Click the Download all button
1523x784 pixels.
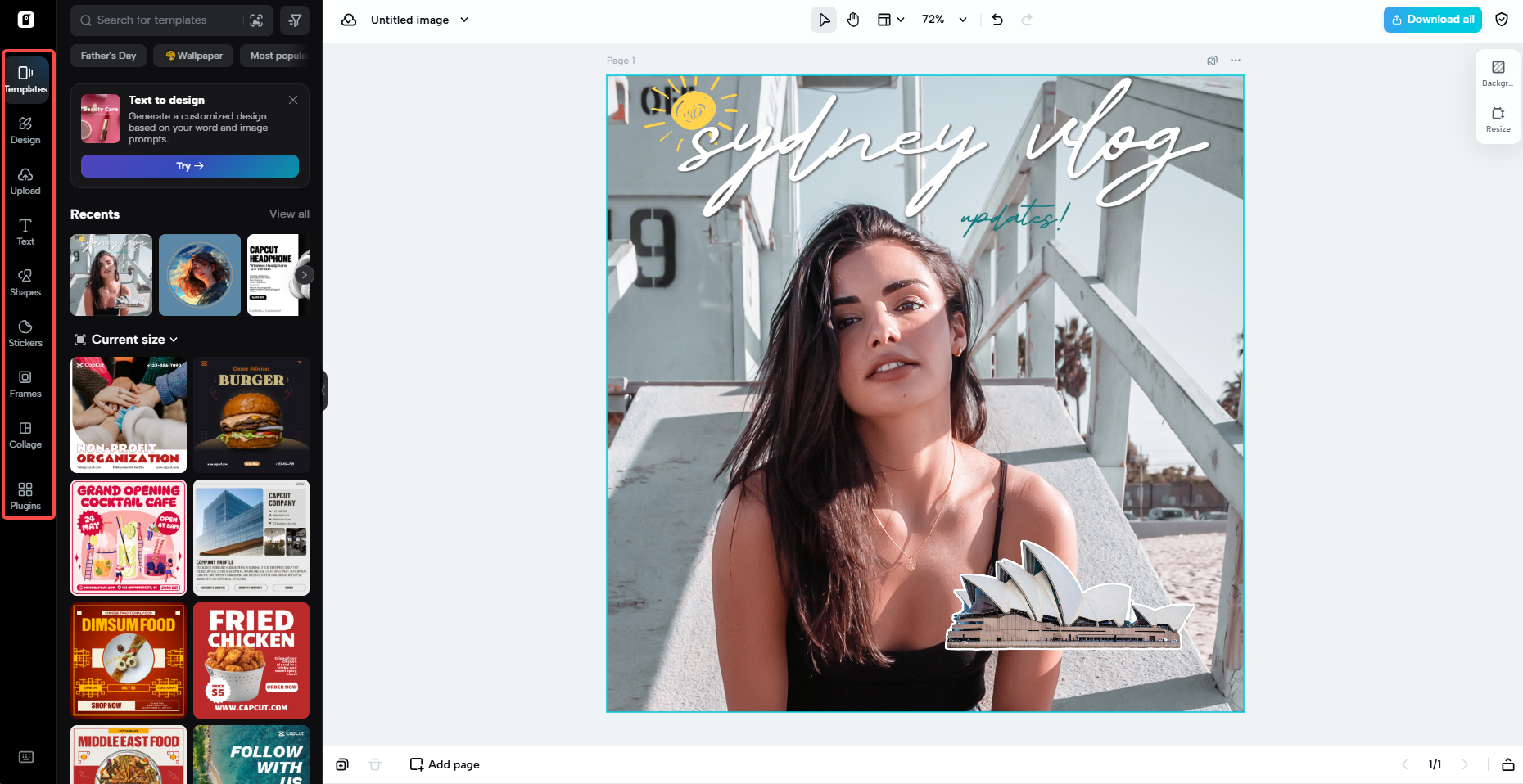[x=1432, y=18]
